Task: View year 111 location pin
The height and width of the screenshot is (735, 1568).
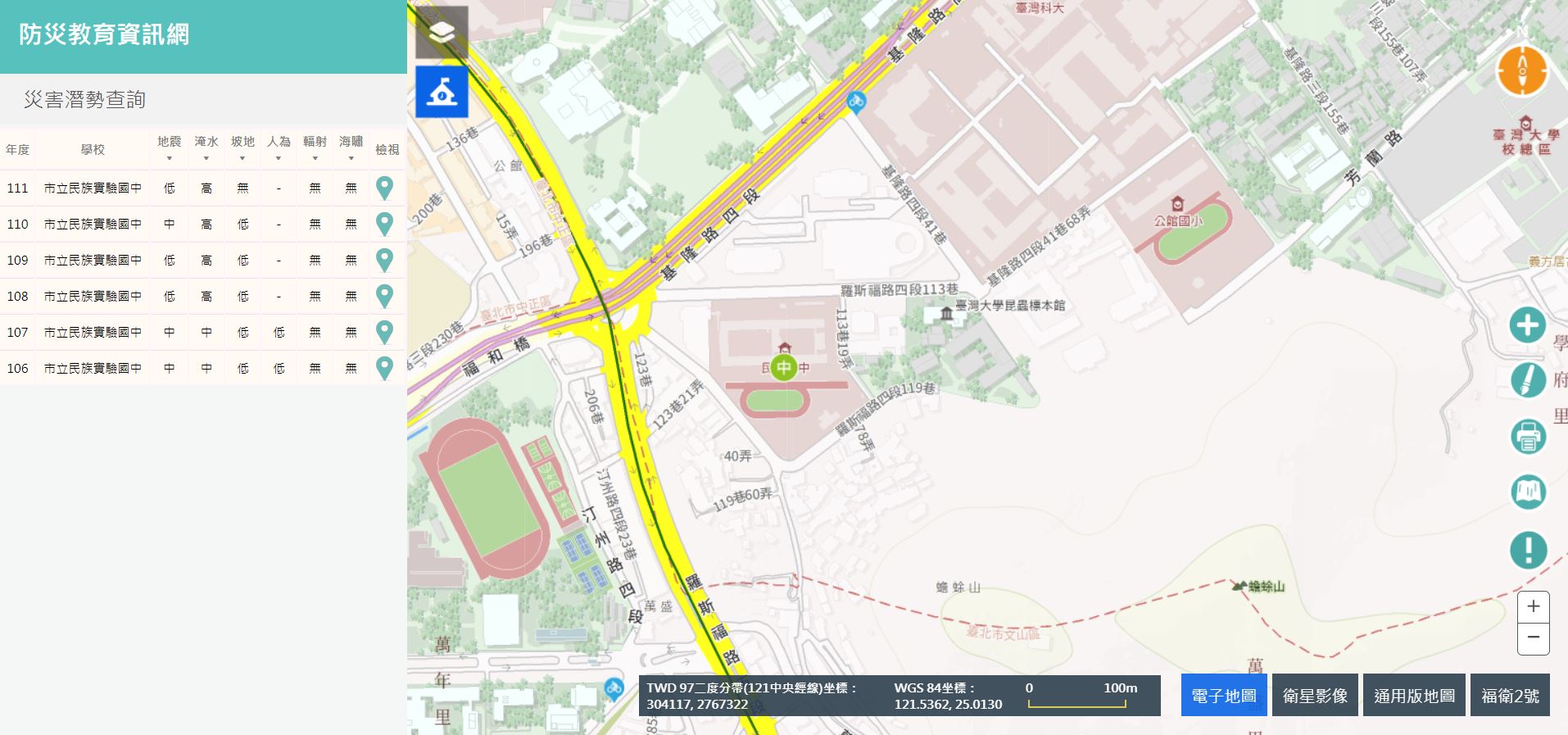Action: (x=384, y=188)
